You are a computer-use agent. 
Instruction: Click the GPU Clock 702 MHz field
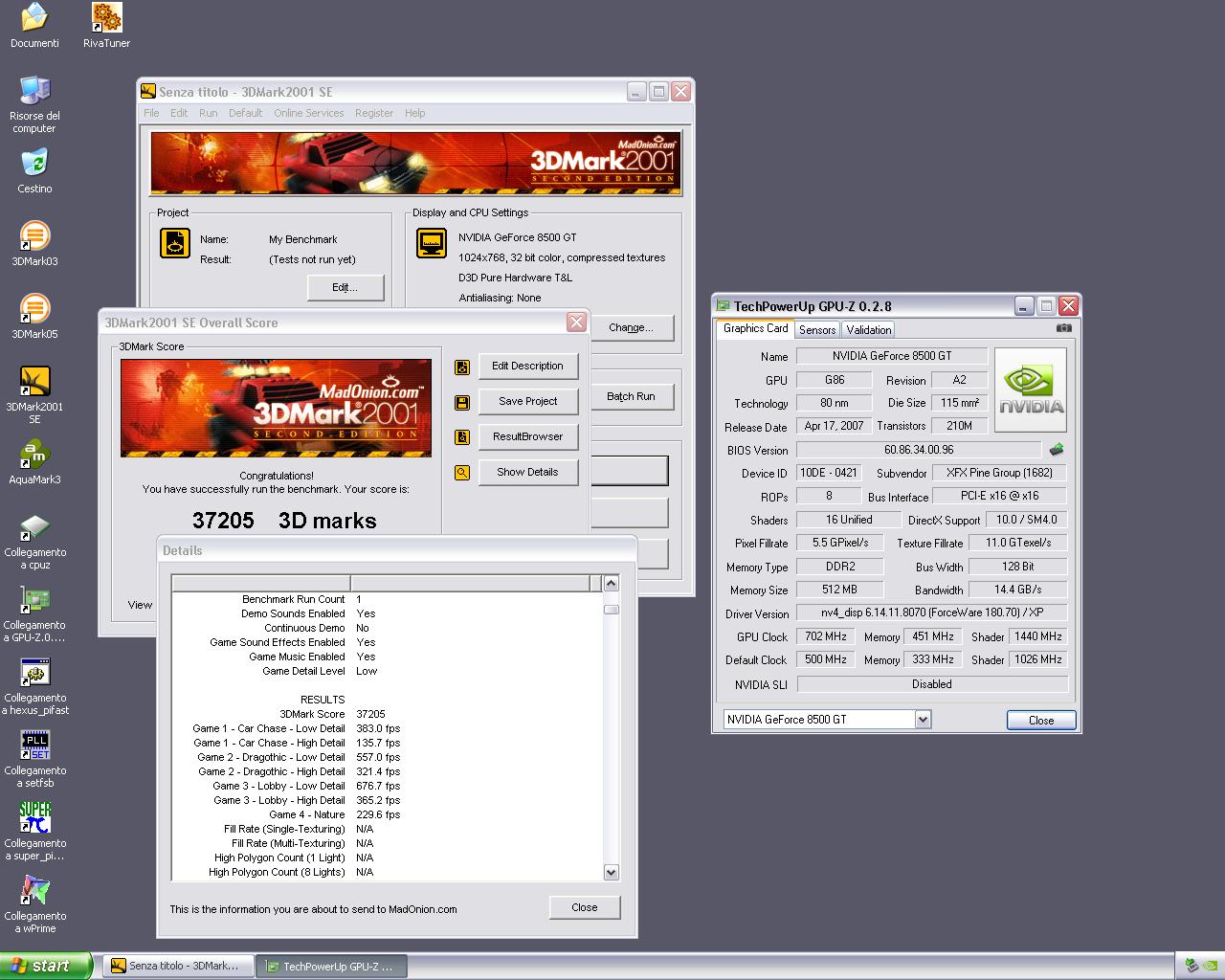click(x=826, y=636)
